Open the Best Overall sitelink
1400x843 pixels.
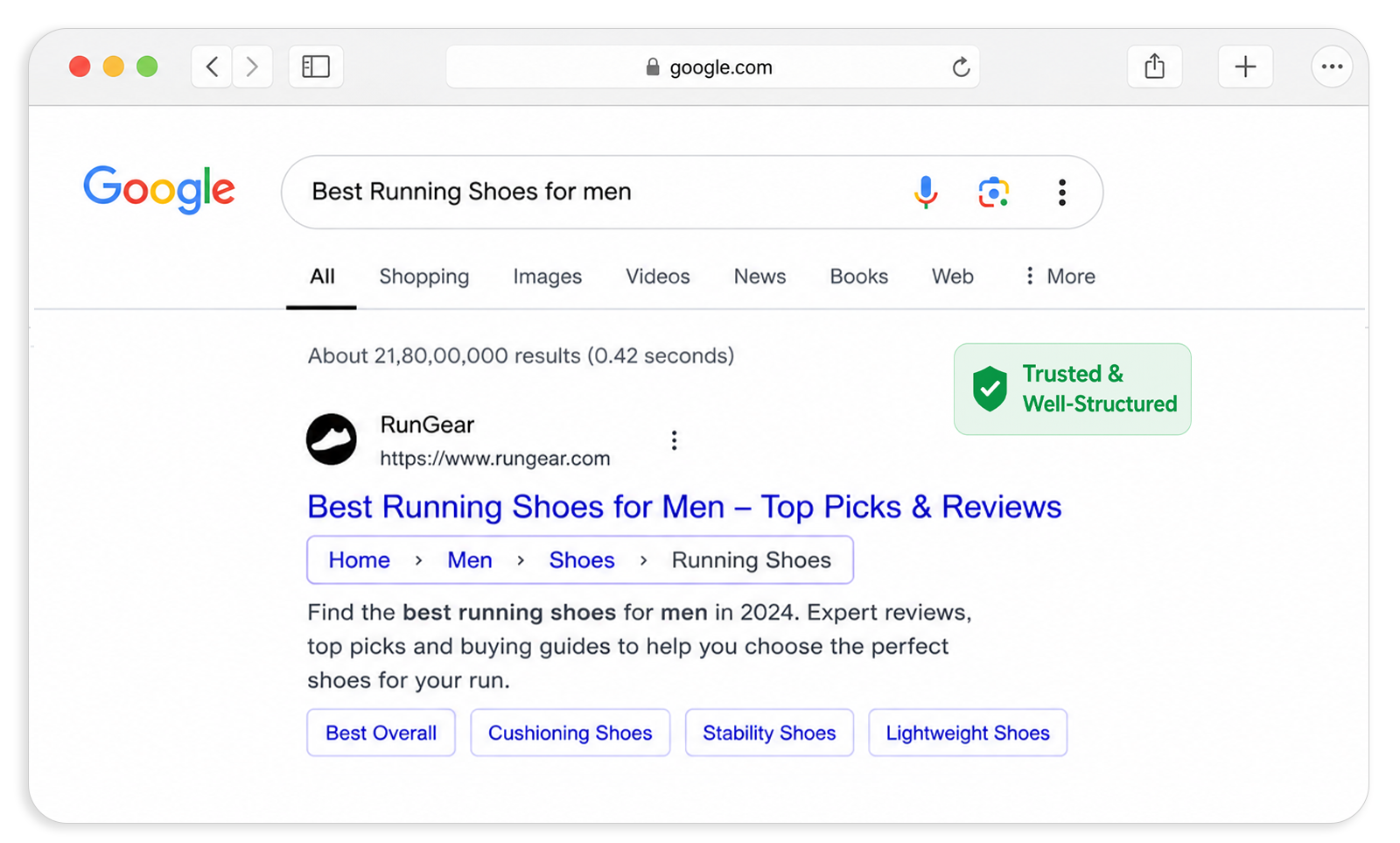[381, 733]
